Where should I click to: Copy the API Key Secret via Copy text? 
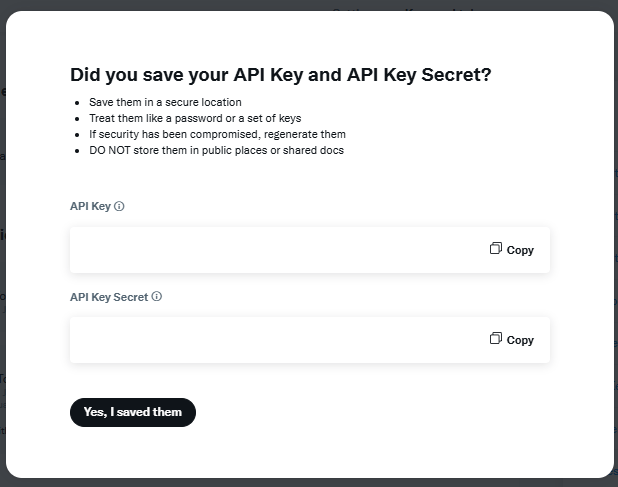pos(520,340)
